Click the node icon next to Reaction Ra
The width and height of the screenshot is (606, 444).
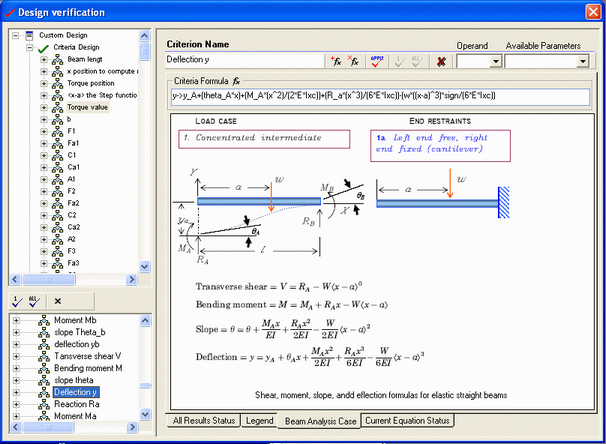[x=44, y=404]
